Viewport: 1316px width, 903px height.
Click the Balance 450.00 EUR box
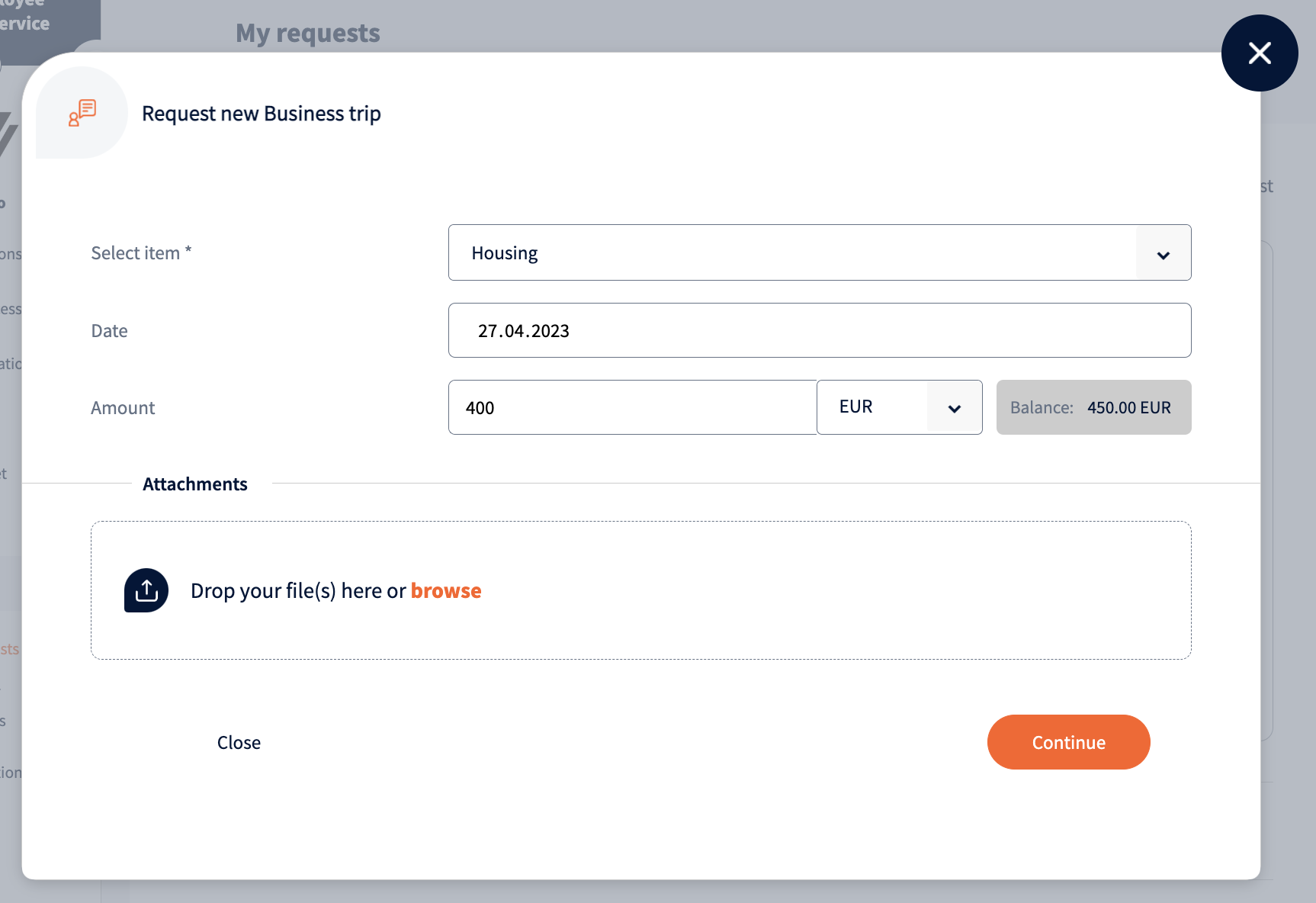(x=1093, y=408)
